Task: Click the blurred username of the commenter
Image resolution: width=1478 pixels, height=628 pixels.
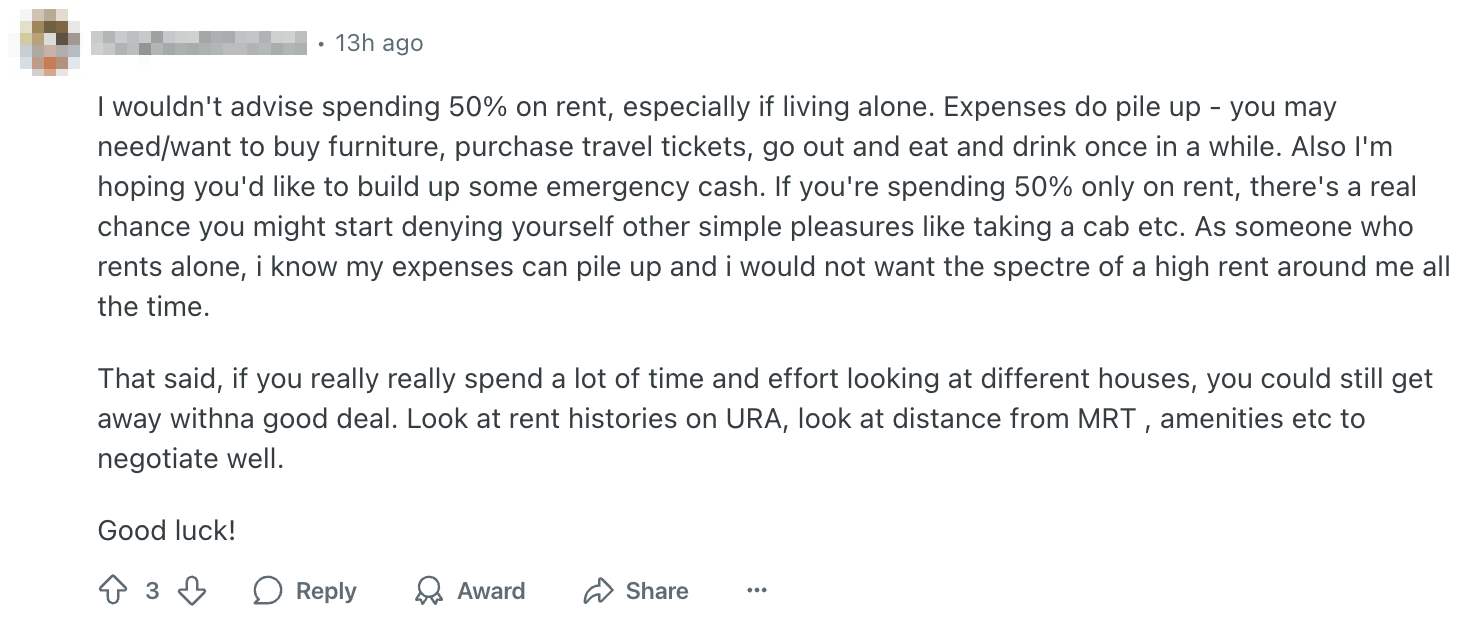Action: [x=198, y=43]
